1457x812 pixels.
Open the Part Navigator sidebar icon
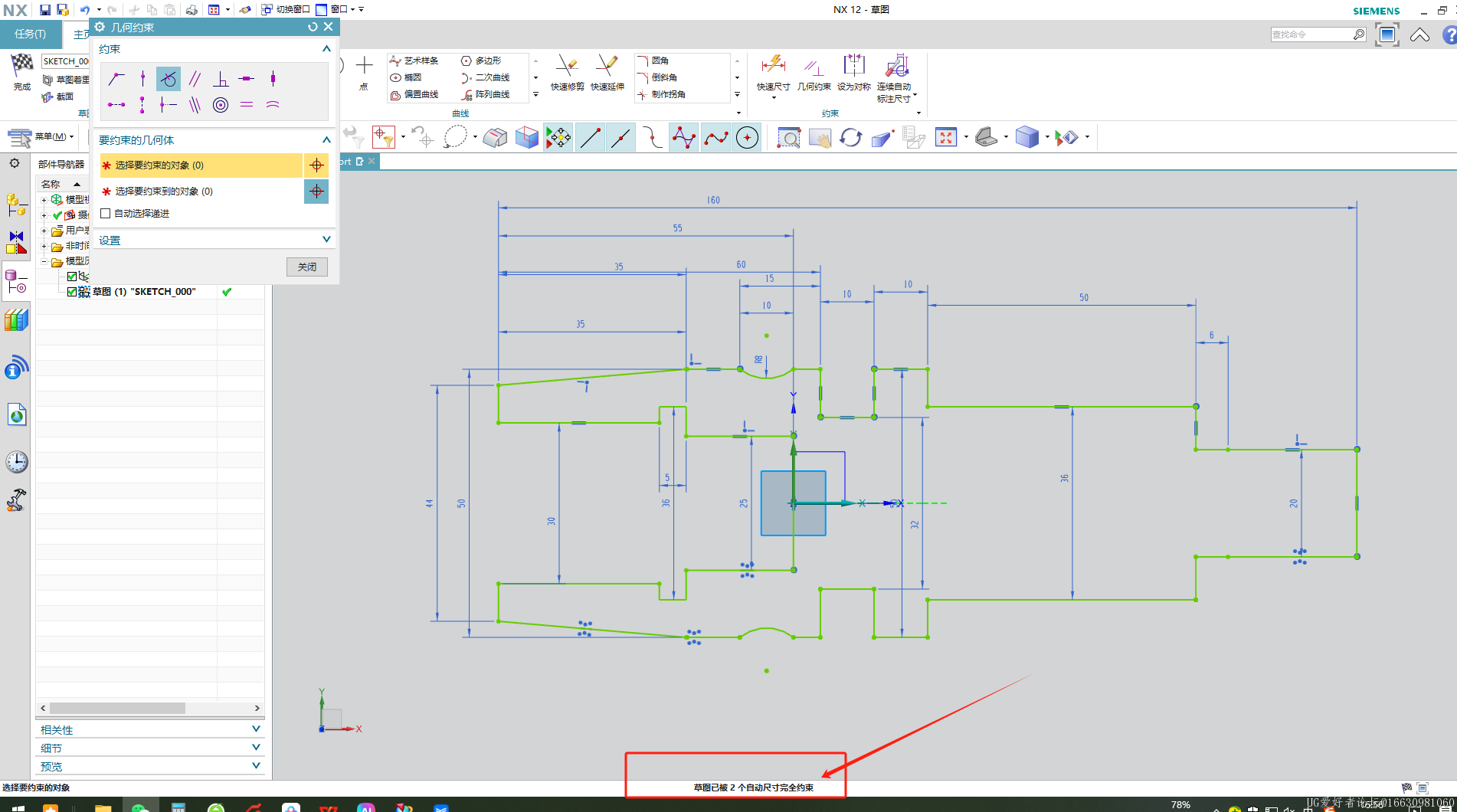16,281
